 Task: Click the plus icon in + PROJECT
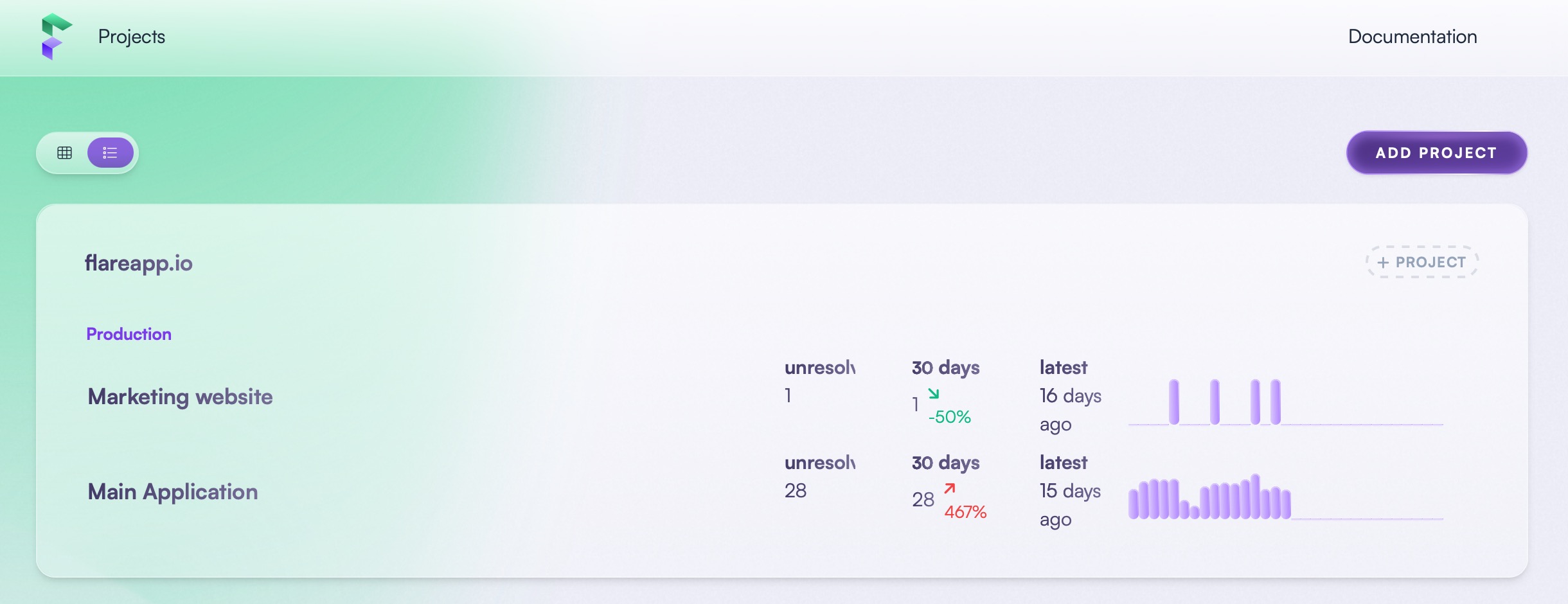click(x=1383, y=263)
